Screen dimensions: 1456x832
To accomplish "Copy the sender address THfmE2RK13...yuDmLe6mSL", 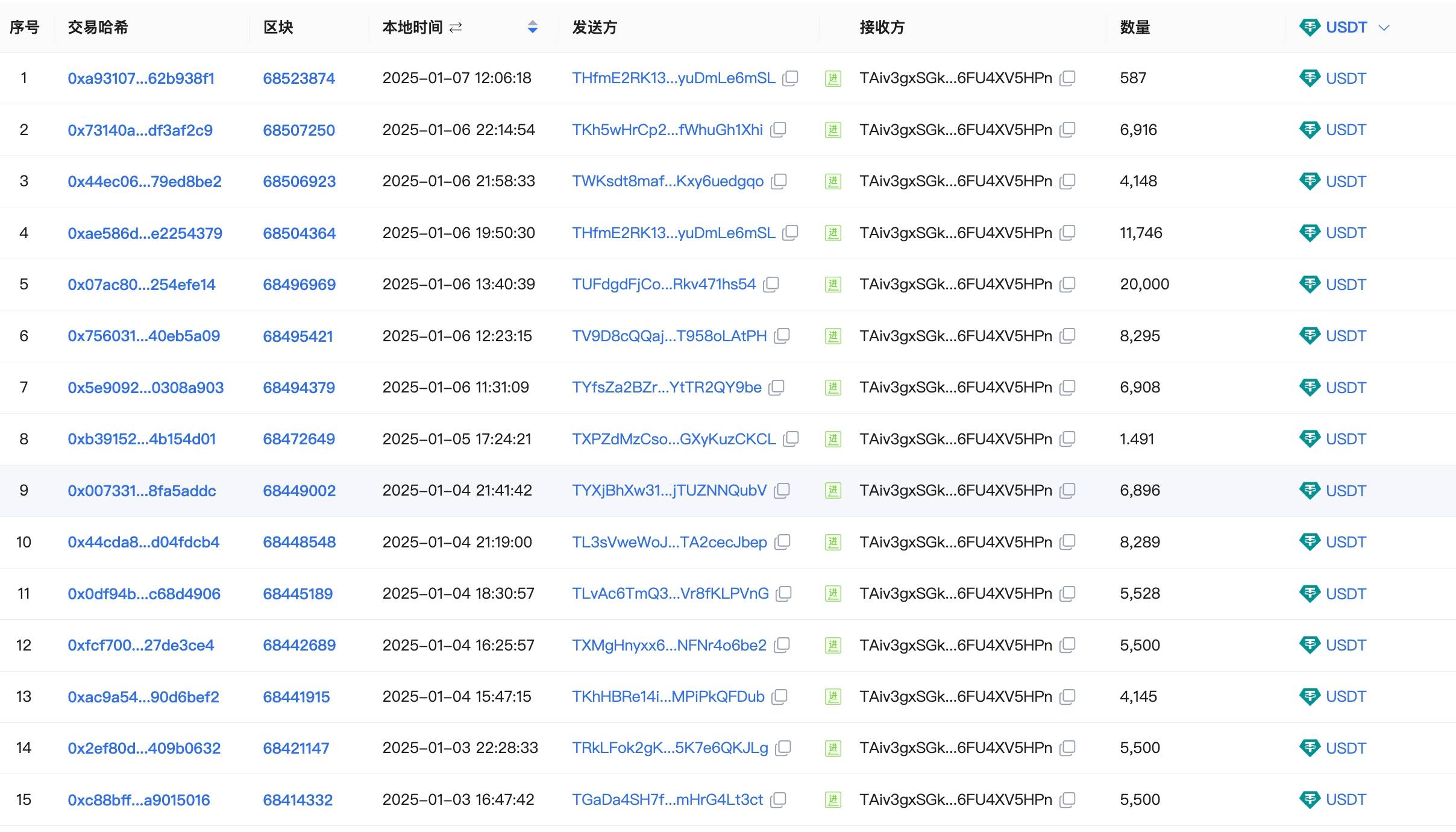I will [x=790, y=78].
